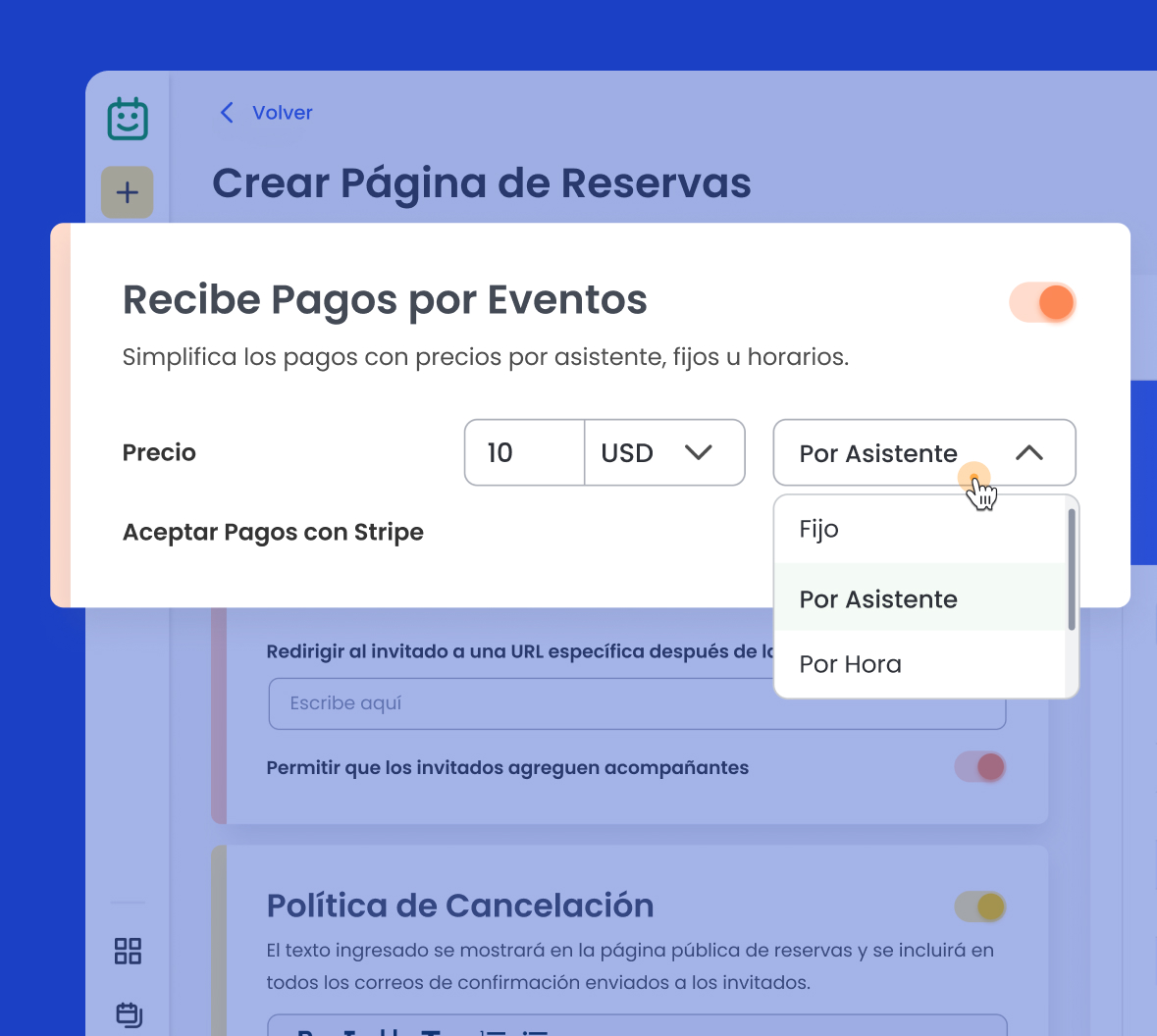
Task: Go back using the Volver link
Action: (282, 113)
